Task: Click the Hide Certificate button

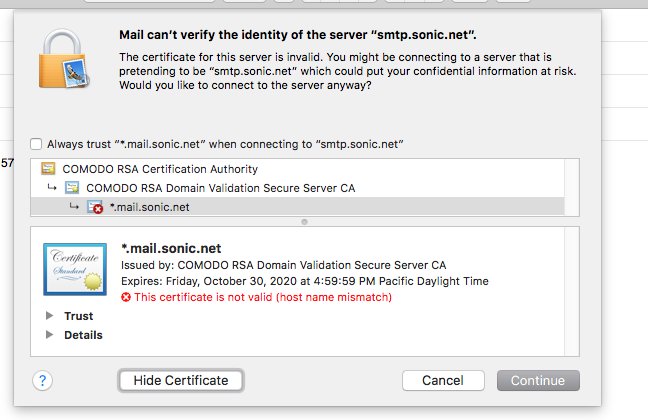Action: tap(181, 380)
